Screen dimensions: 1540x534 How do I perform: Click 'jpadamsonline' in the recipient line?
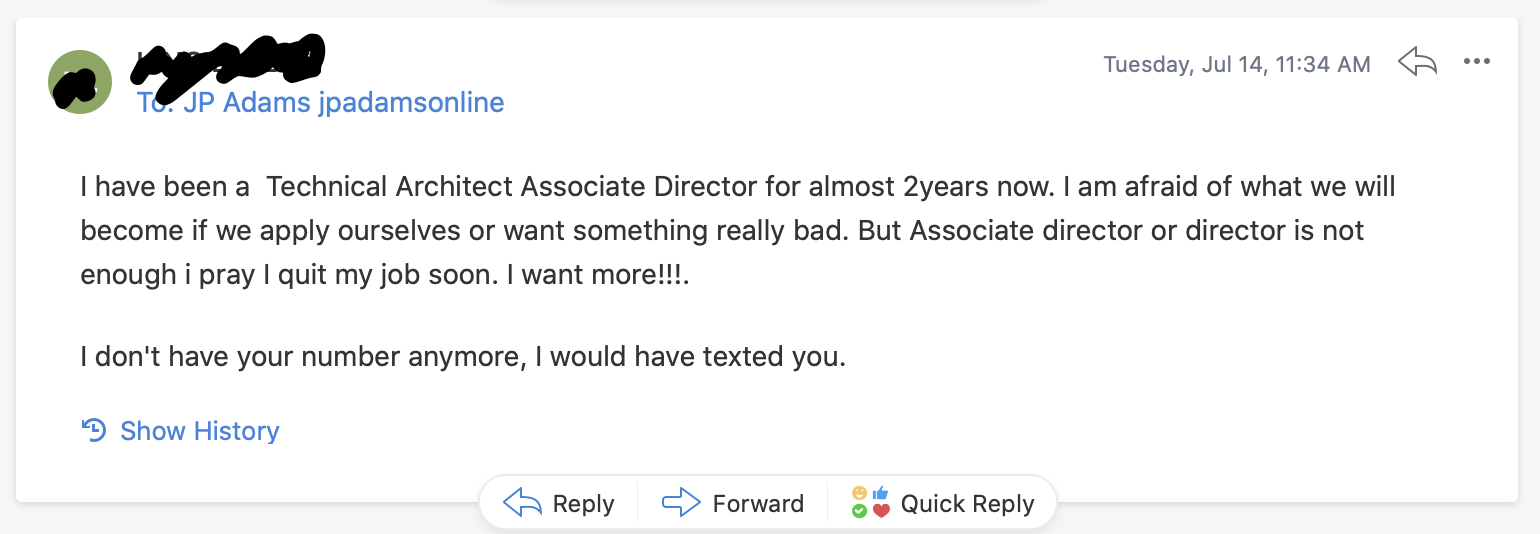(x=411, y=102)
